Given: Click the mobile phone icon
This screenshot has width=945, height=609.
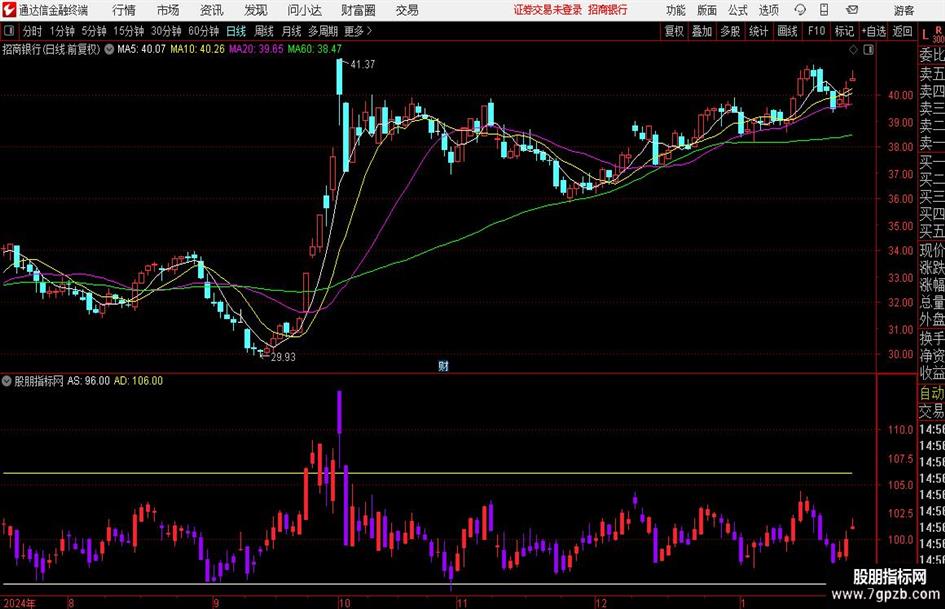Looking at the screenshot, I should (824, 10).
